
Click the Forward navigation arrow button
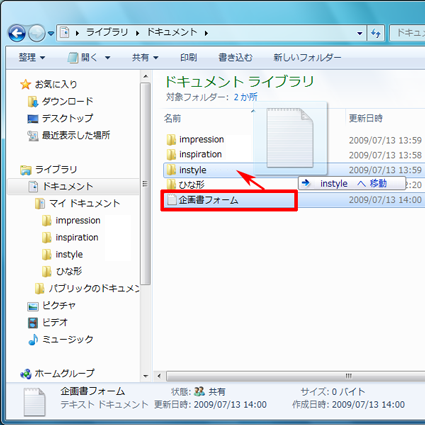pos(36,33)
